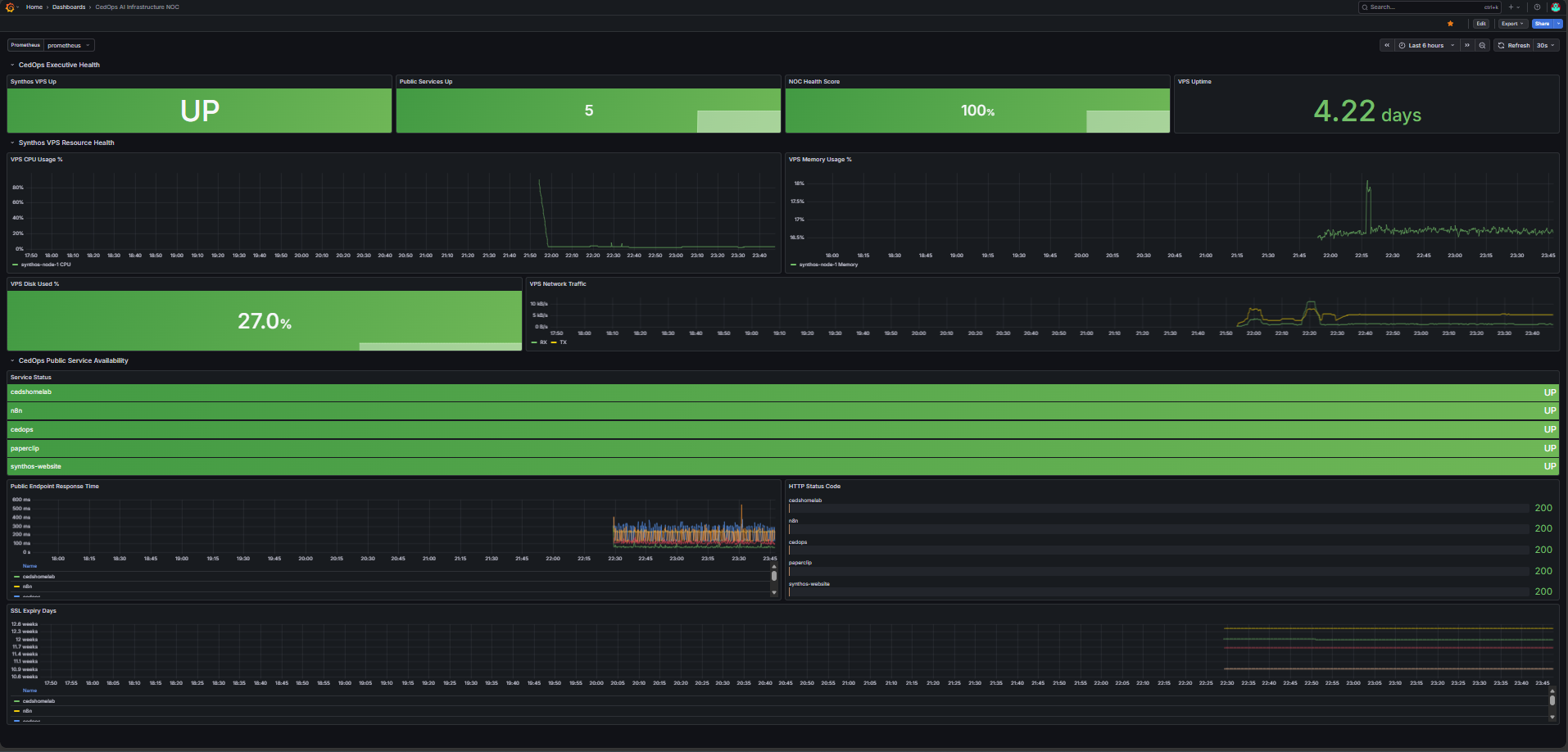Open VPS CPU Usage % panel title
Viewport: 1568px width, 752px height.
point(37,160)
